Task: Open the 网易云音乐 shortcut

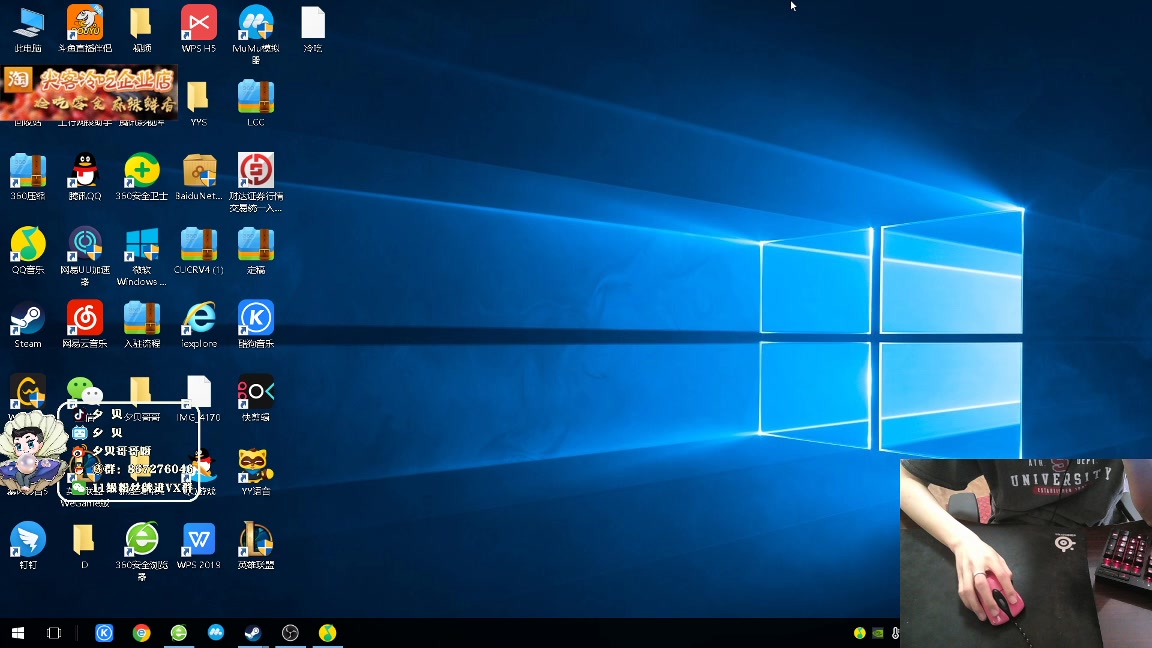Action: (x=84, y=324)
